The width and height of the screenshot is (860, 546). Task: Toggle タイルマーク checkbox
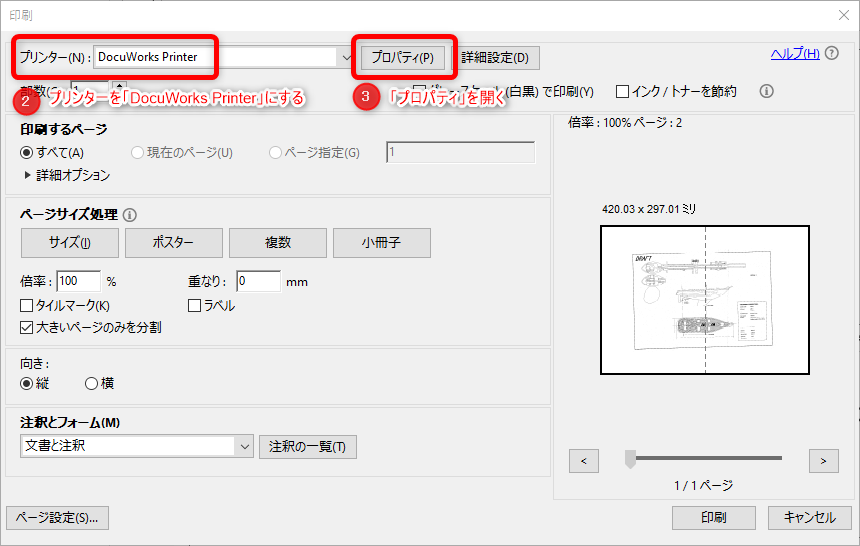27,306
